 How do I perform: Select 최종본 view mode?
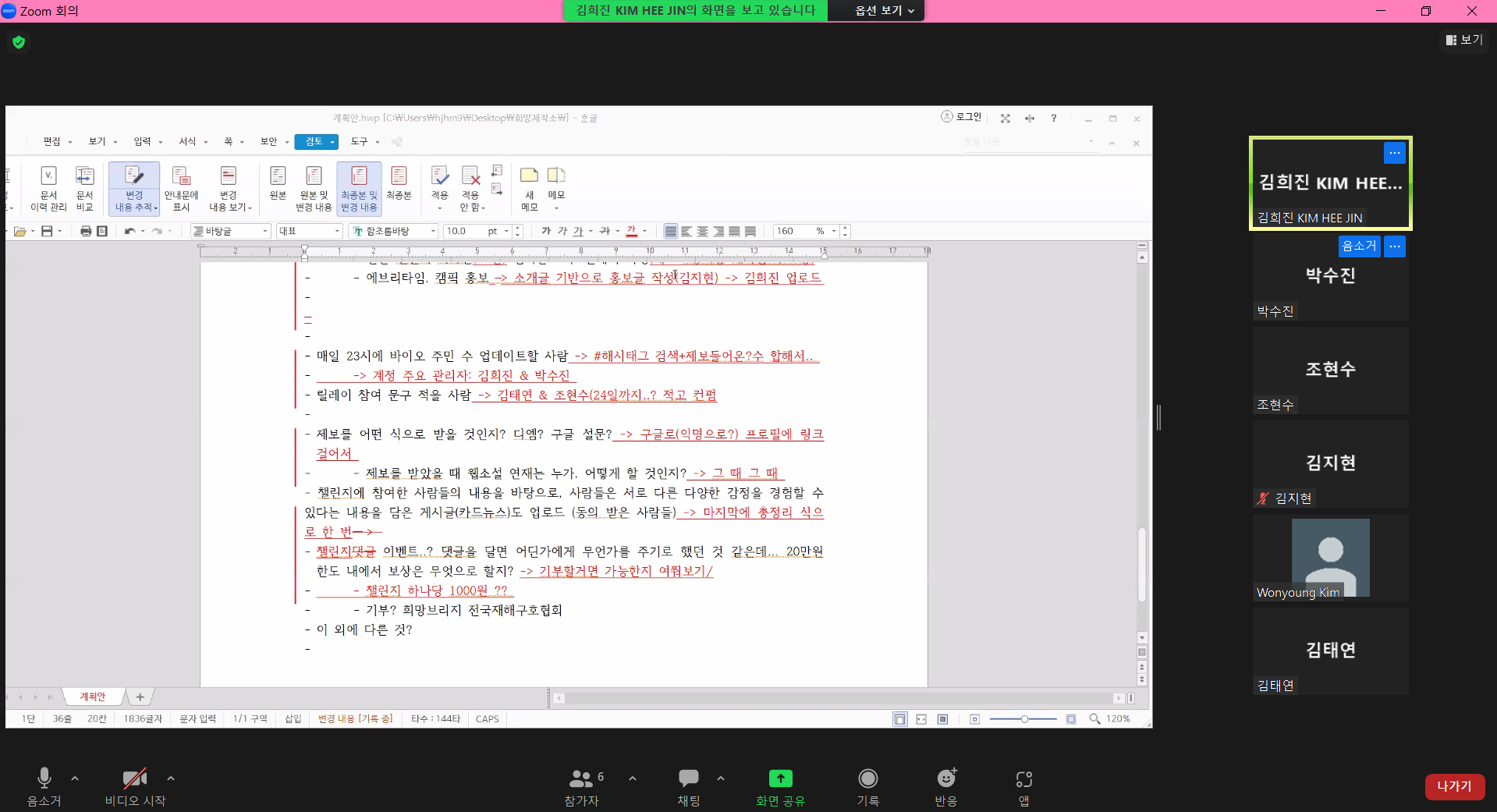(399, 184)
